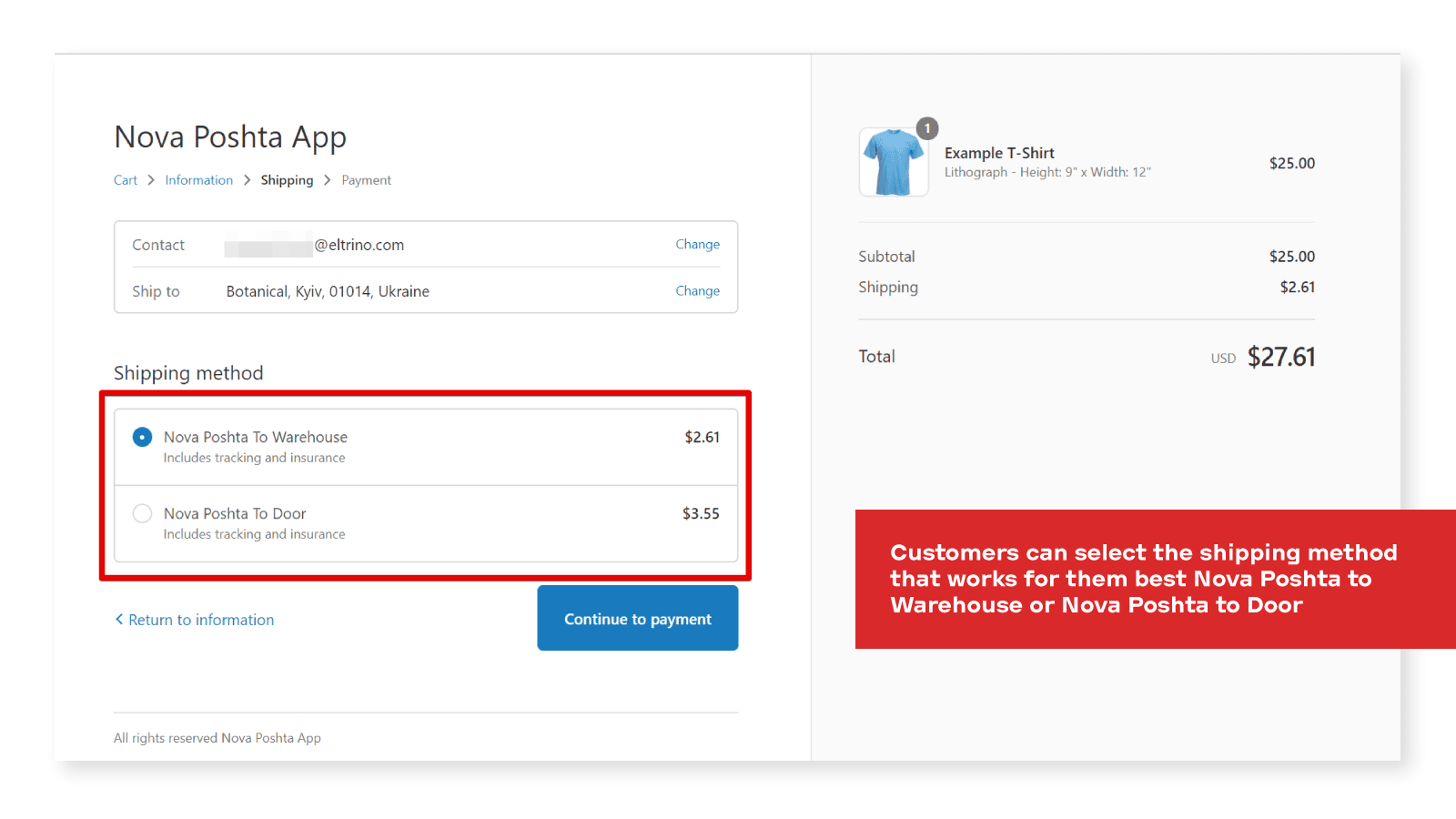Click the Shipping breadcrumb step
The width and height of the screenshot is (1456, 819).
click(287, 180)
